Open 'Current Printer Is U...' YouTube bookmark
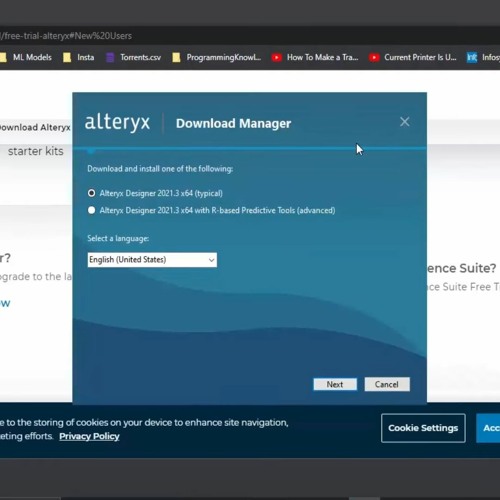 coord(413,57)
